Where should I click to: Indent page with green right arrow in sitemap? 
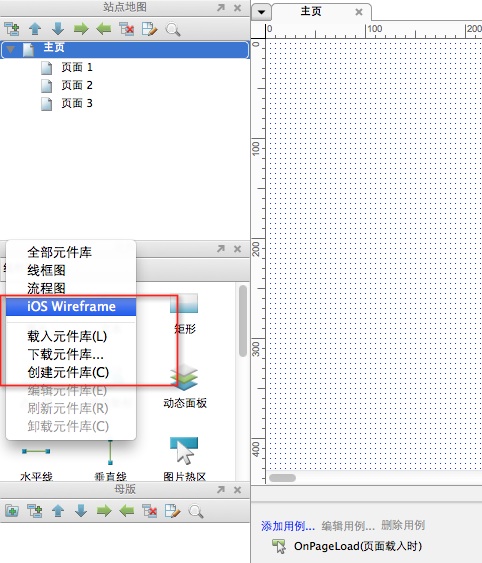tap(81, 29)
